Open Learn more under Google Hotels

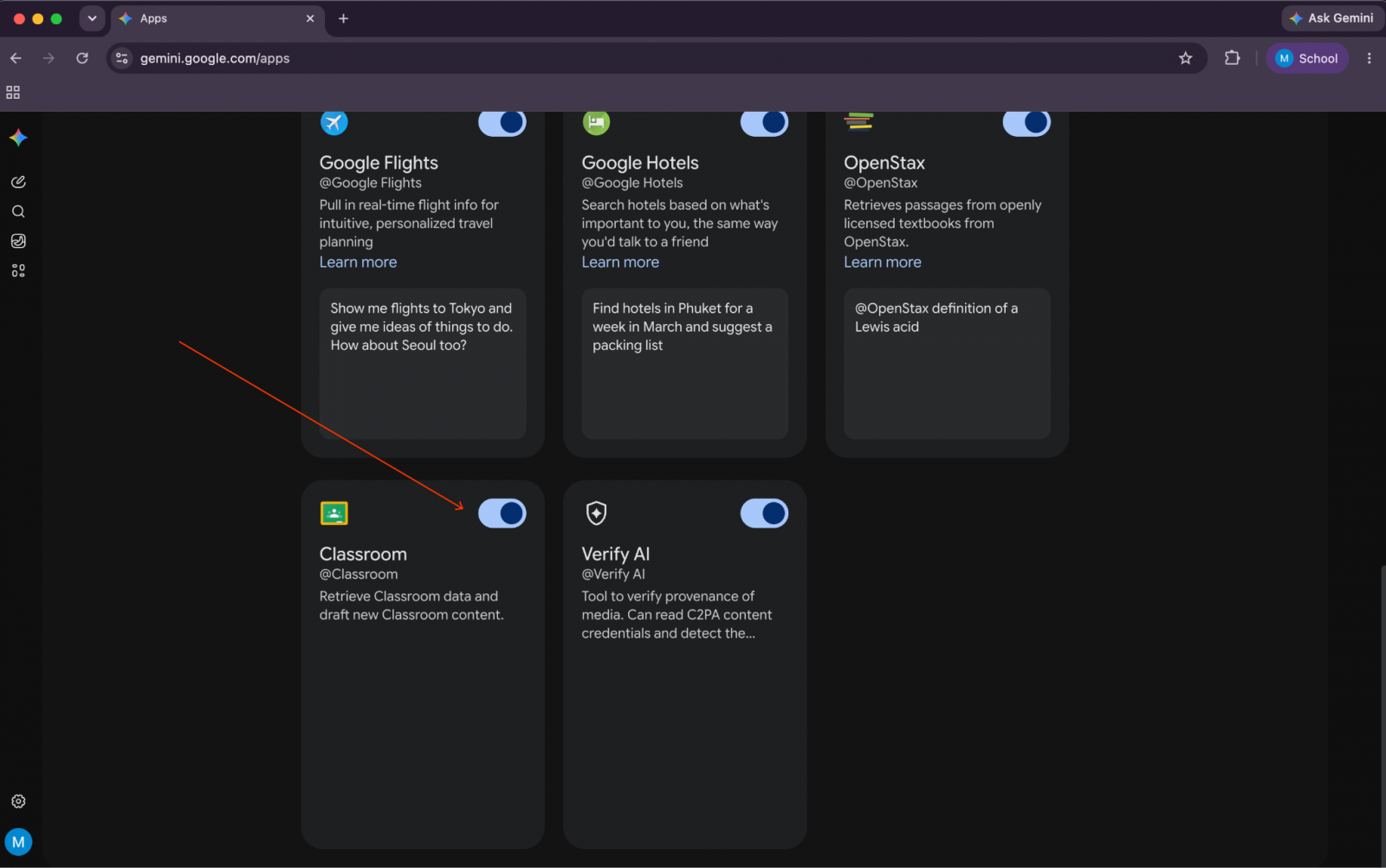point(620,262)
